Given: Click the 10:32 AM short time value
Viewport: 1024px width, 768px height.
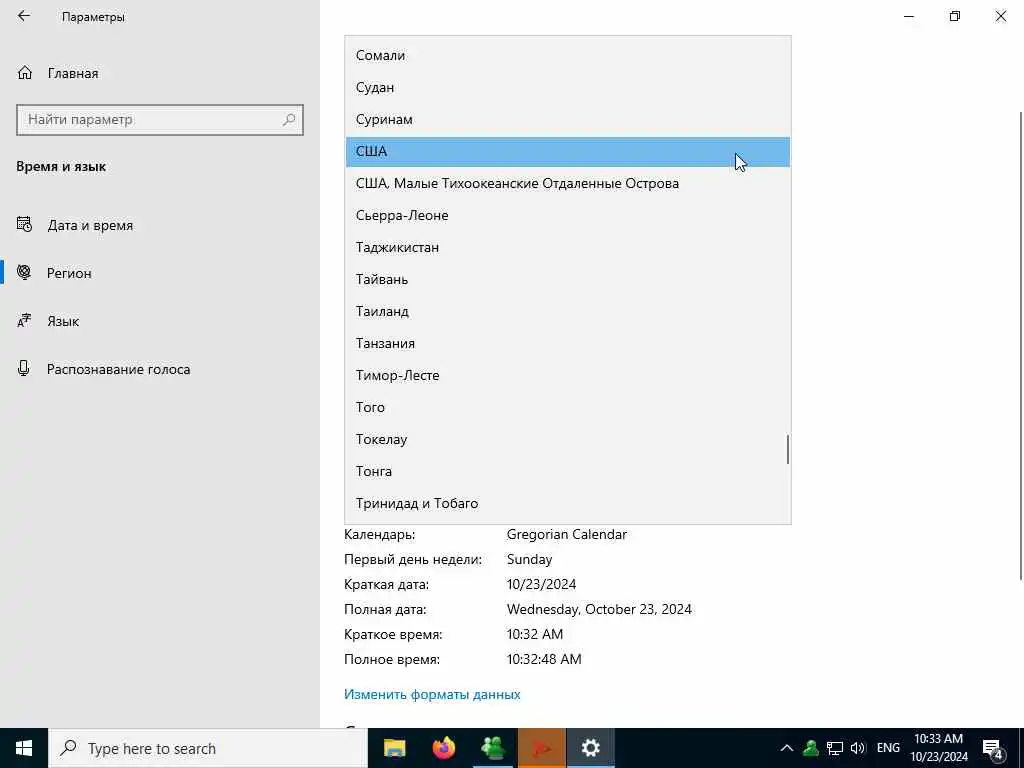Looking at the screenshot, I should (534, 634).
